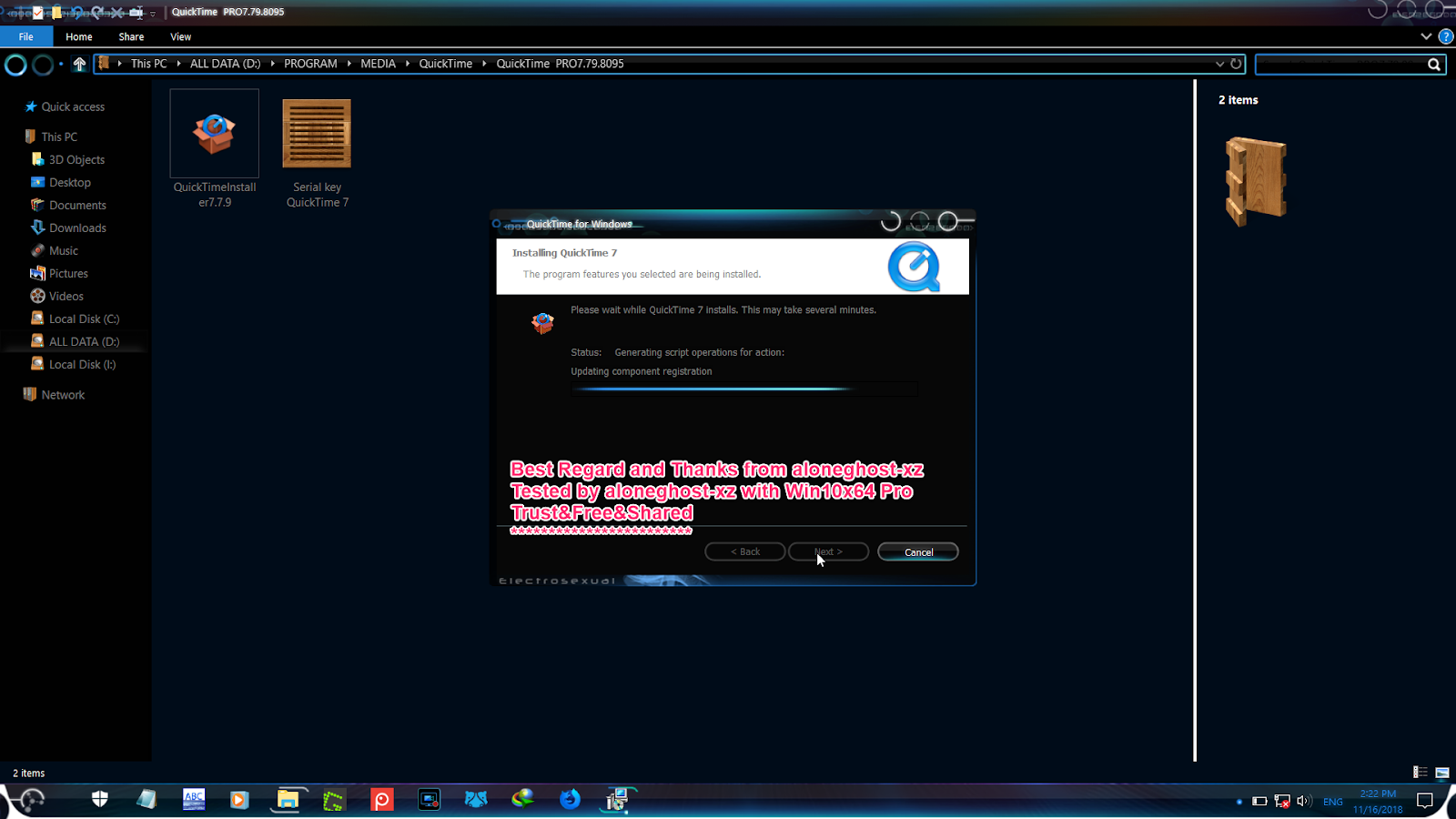1456x819 pixels.
Task: Click MEDIA in the address breadcrumb
Action: click(378, 64)
